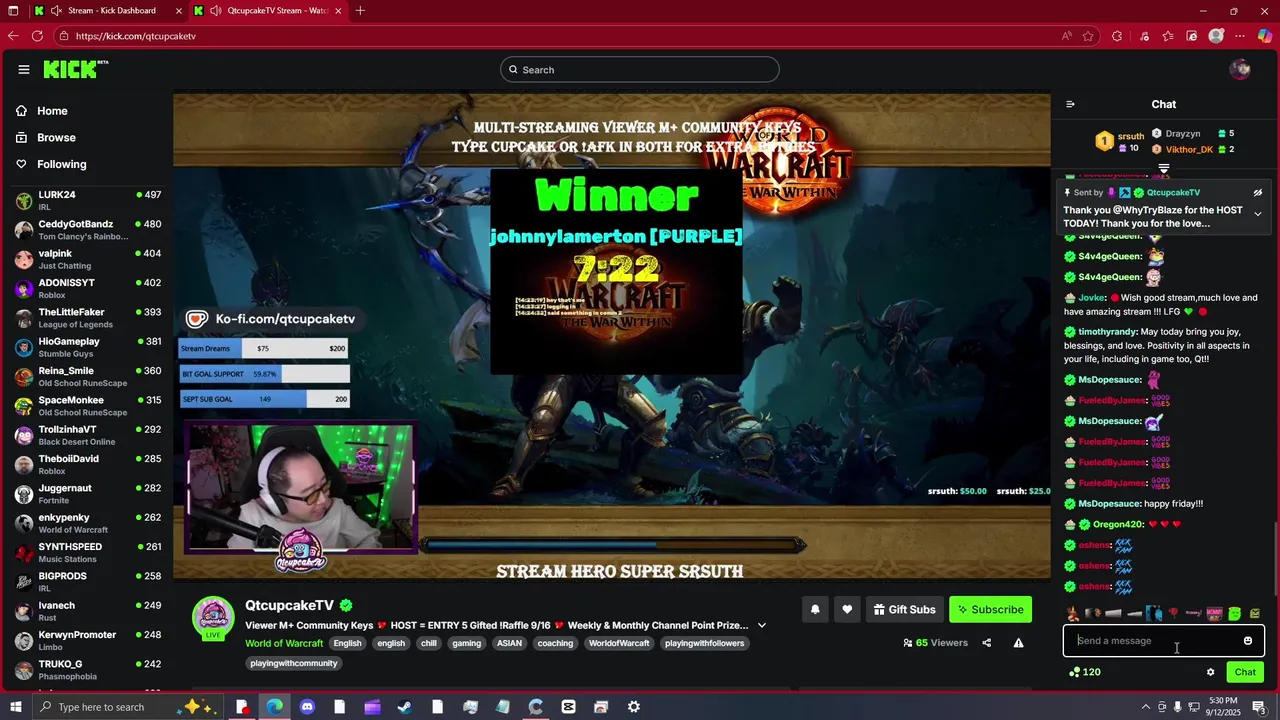Open TheLittleFaker channel in sidebar
The height and width of the screenshot is (720, 1280).
(88, 318)
